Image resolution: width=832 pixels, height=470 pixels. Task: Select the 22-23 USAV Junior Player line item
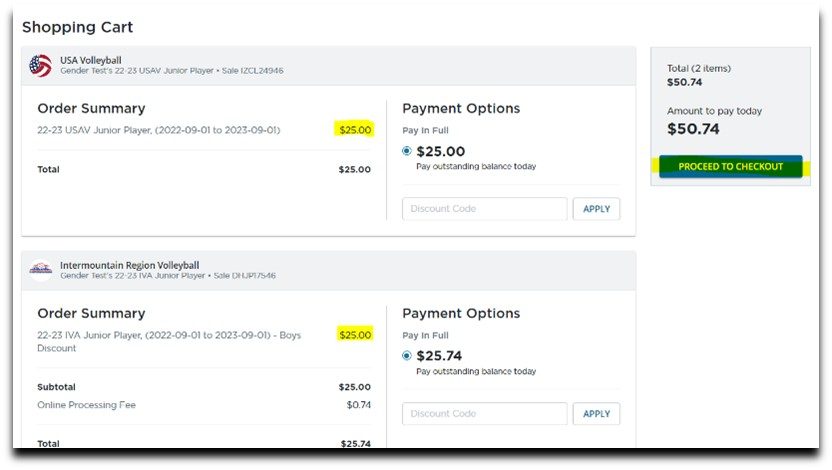coord(159,130)
